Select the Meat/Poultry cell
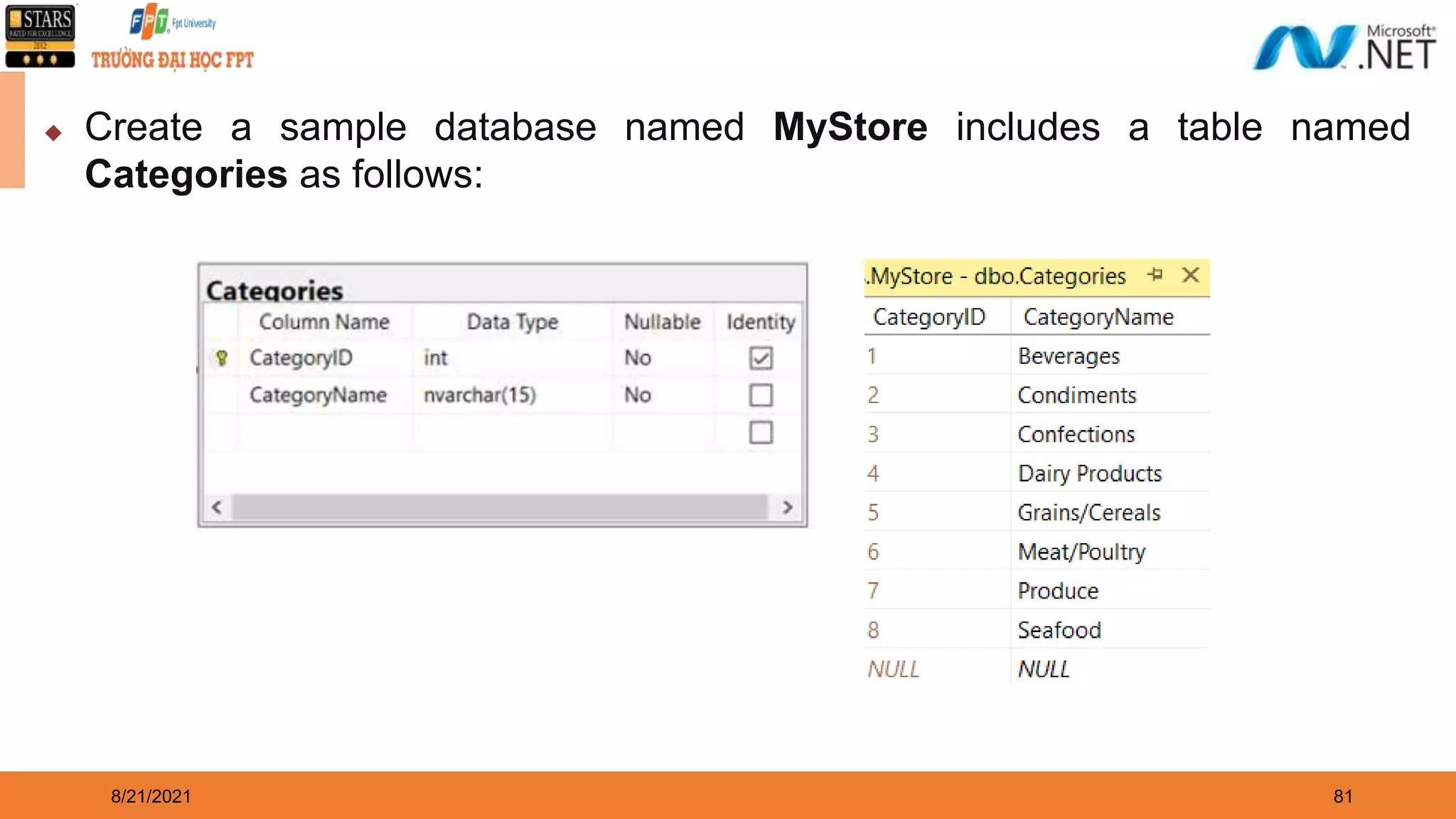This screenshot has width=1456, height=819. pyautogui.click(x=1110, y=552)
